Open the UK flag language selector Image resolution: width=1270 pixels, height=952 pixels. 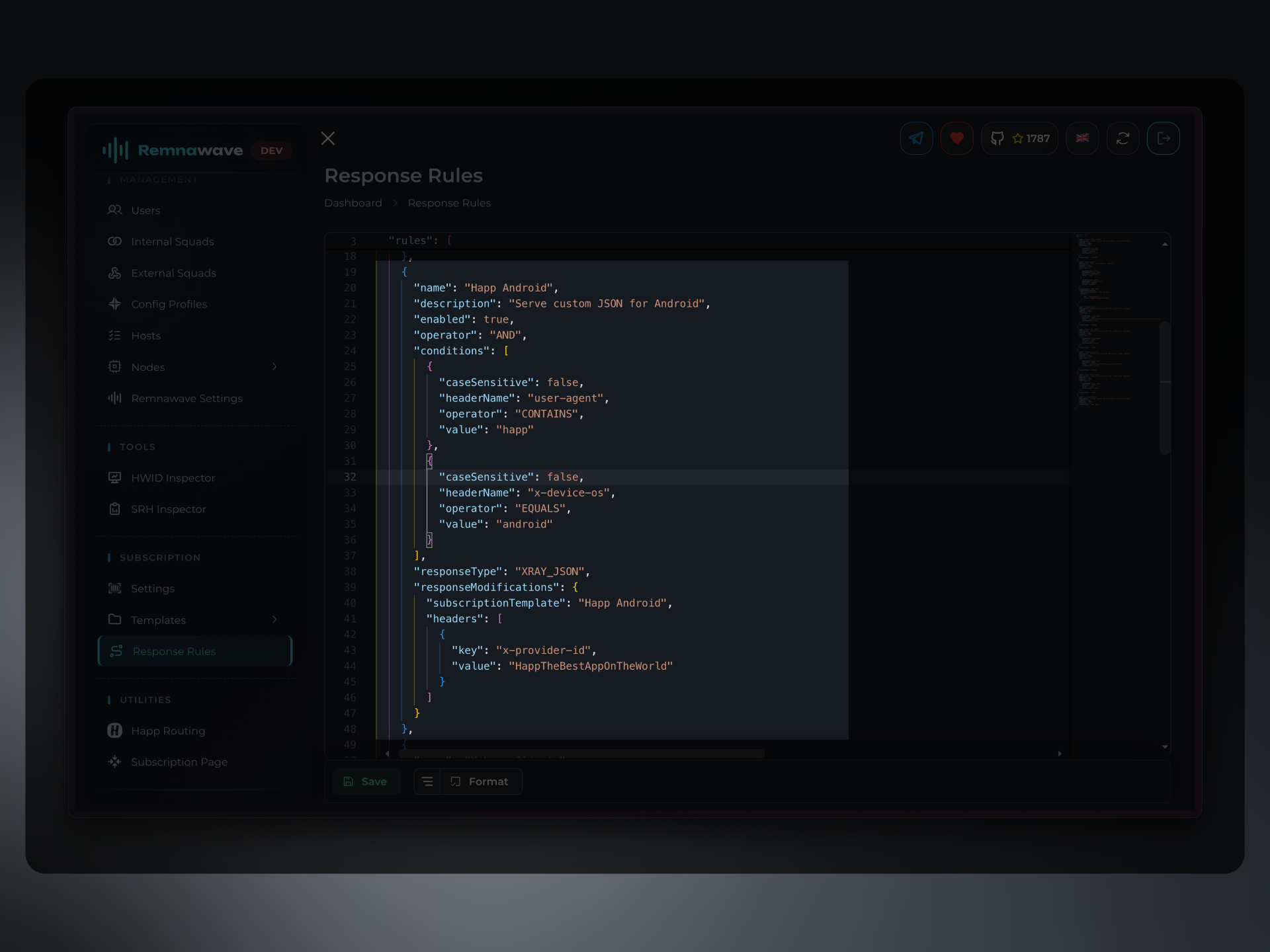coord(1082,138)
